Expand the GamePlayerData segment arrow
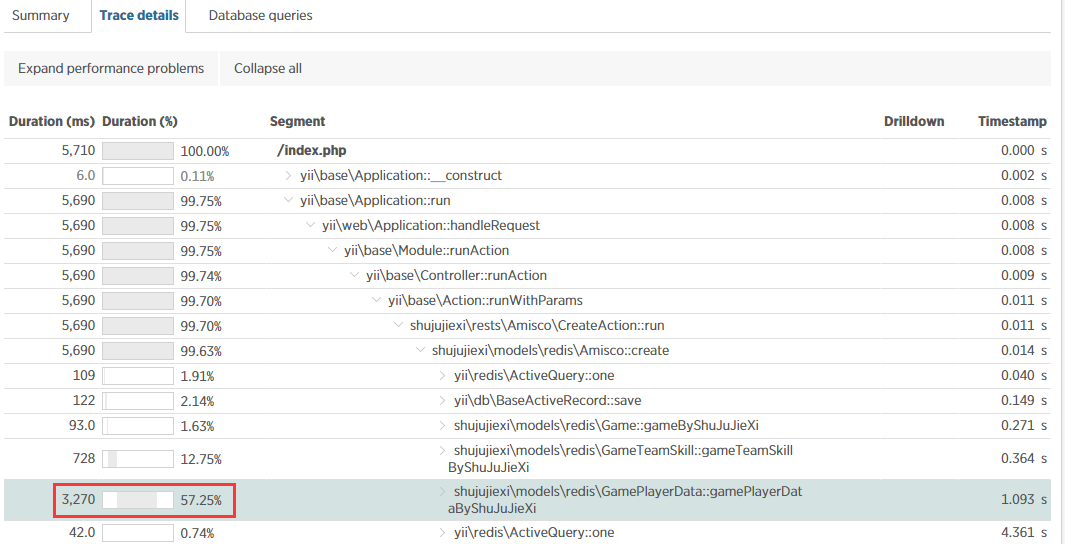Viewport: 1065px width, 544px height. [x=443, y=492]
